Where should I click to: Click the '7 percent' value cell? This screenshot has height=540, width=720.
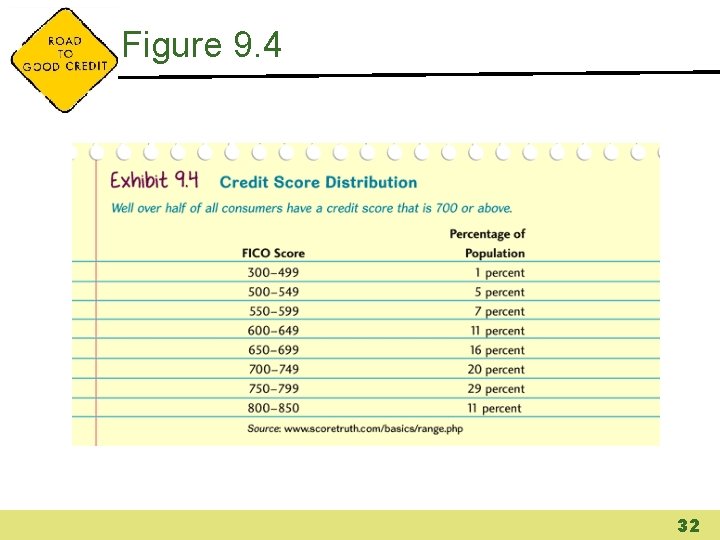click(500, 311)
